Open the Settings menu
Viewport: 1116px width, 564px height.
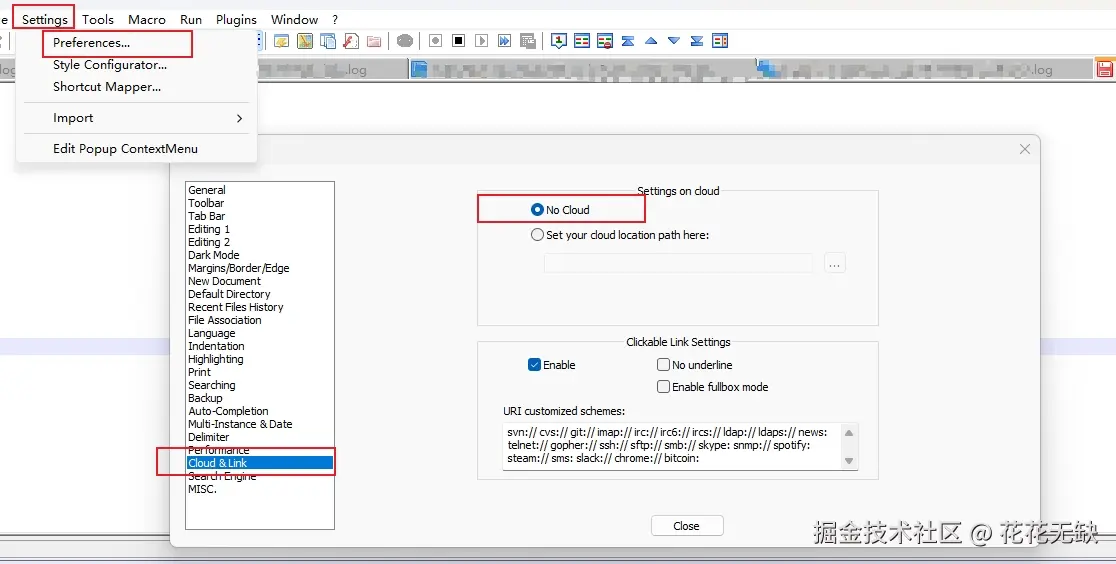44,19
